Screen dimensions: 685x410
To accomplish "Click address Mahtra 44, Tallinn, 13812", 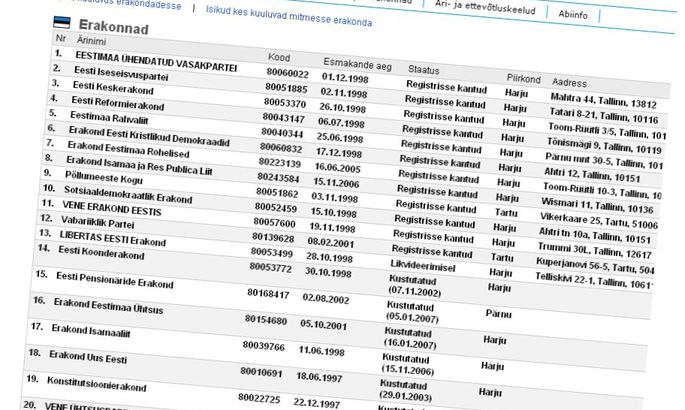I will click(603, 100).
